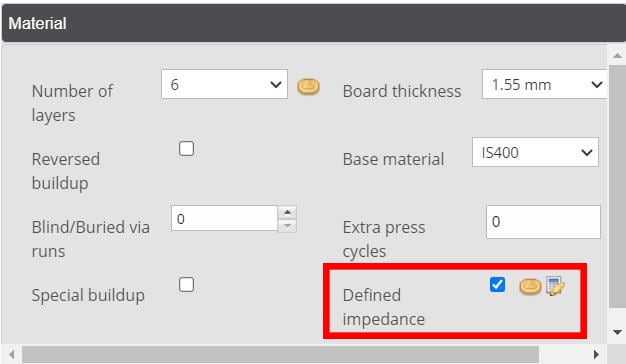Open the Number of layers dropdown

pos(224,84)
